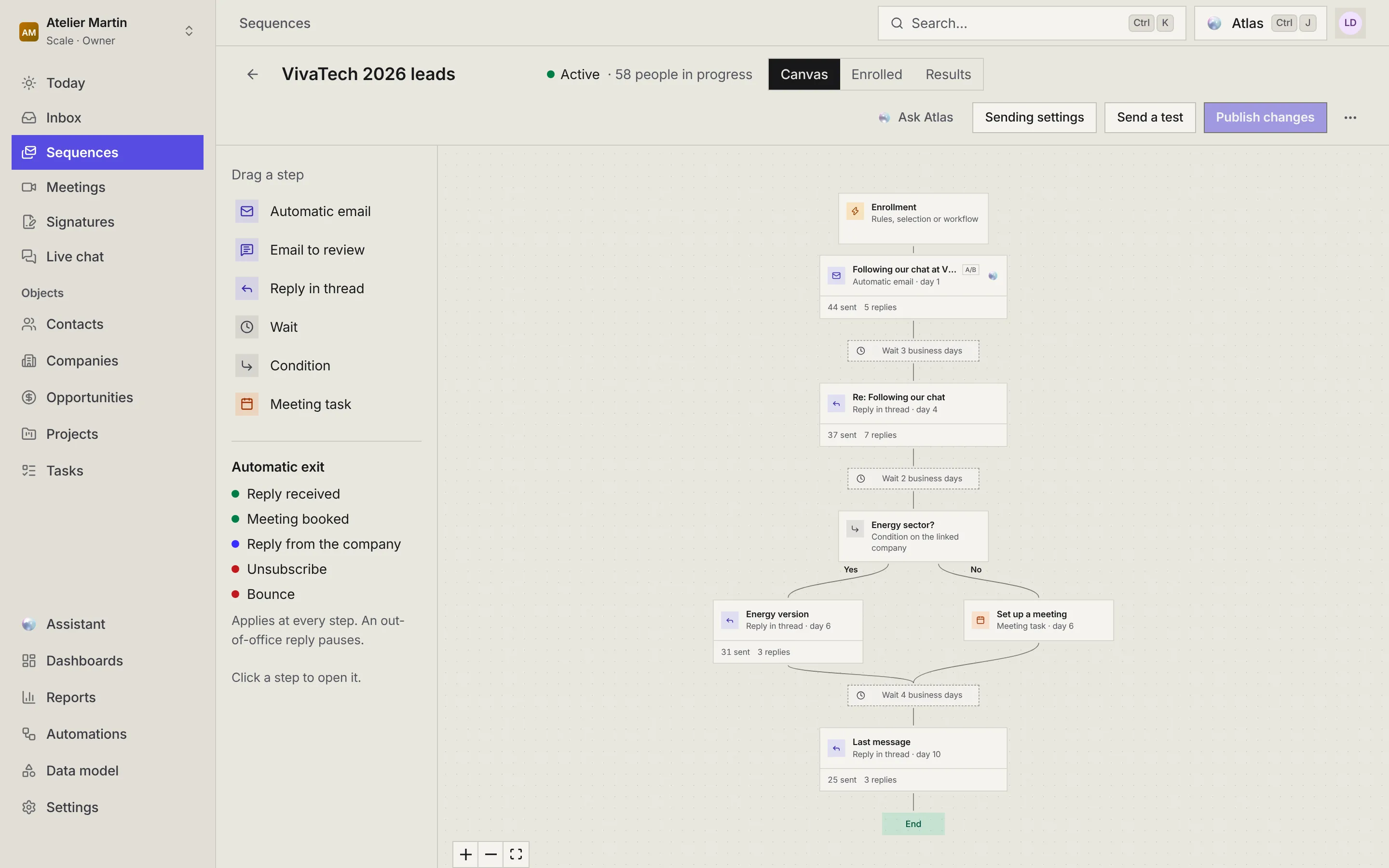Screen dimensions: 1389x868
Task: Select the Email to review step icon
Action: pos(247,250)
